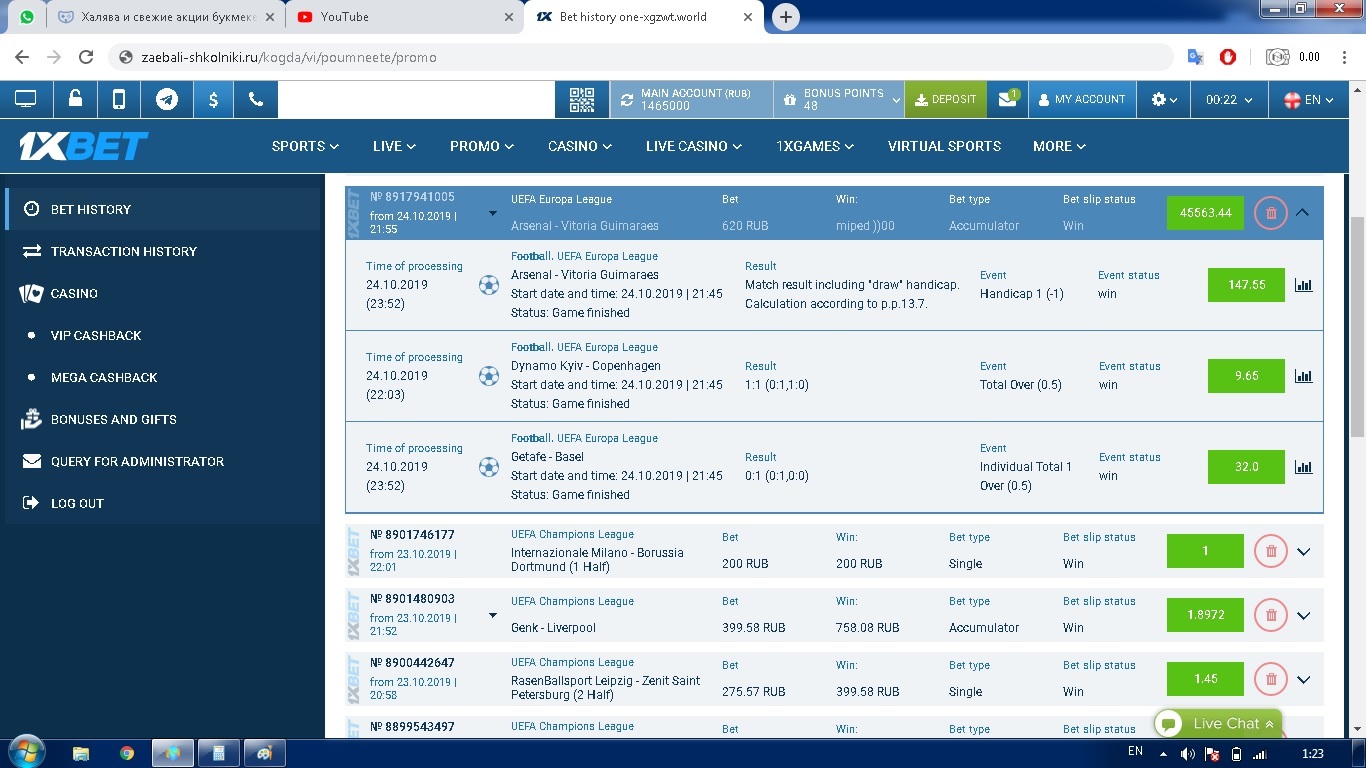Image resolution: width=1366 pixels, height=768 pixels.
Task: Click the page vertical scrollbar
Action: (x=1357, y=325)
